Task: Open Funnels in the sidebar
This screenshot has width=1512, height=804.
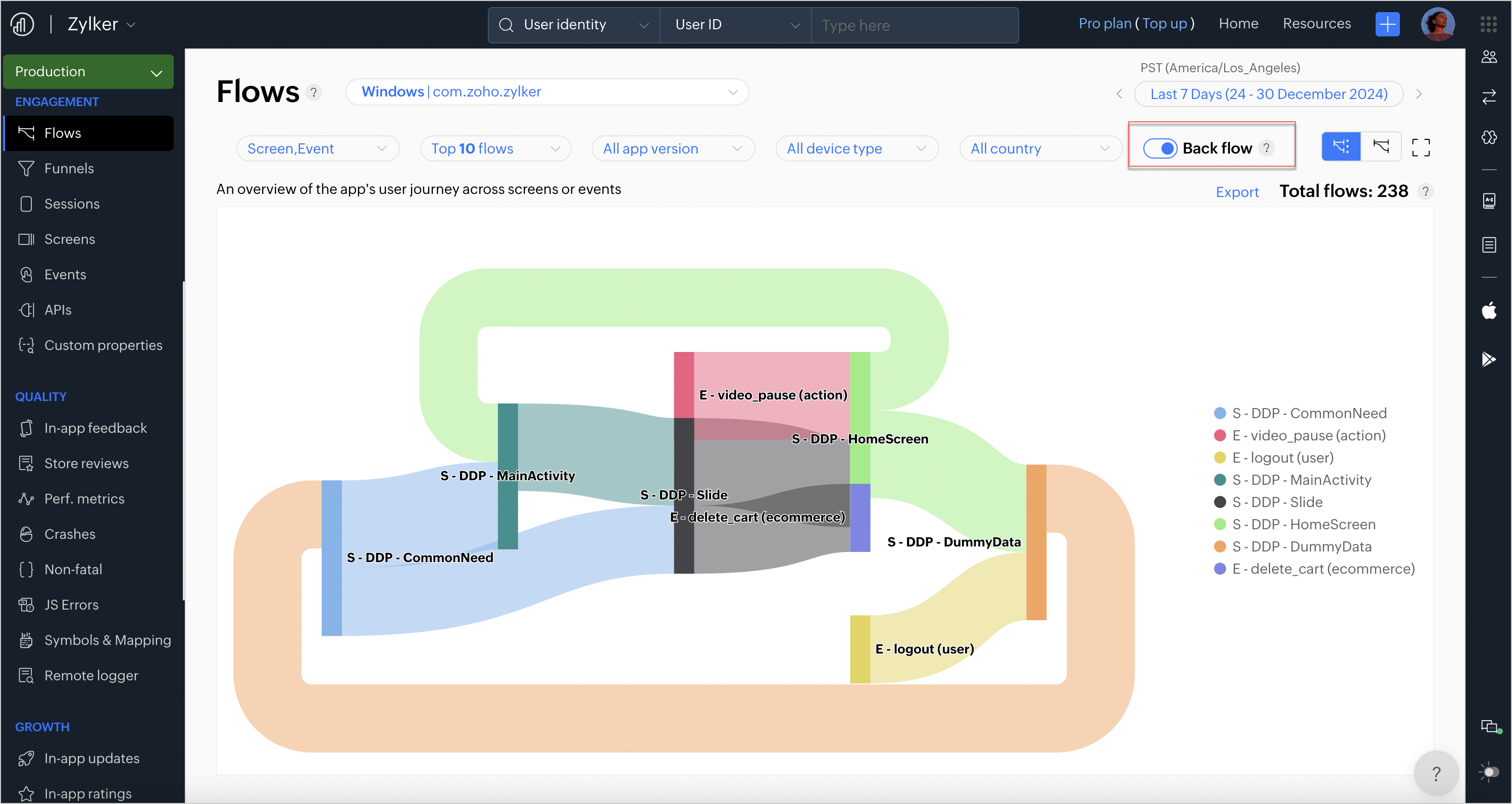Action: (69, 169)
